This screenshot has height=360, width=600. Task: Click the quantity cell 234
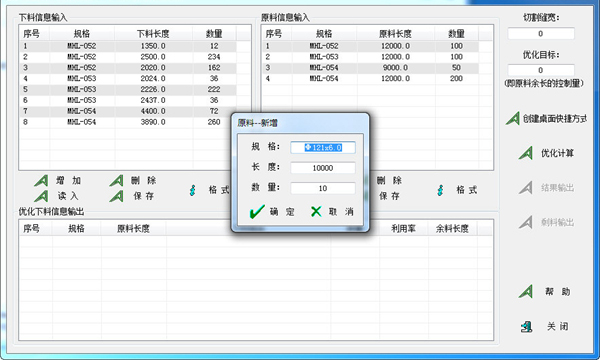214,57
